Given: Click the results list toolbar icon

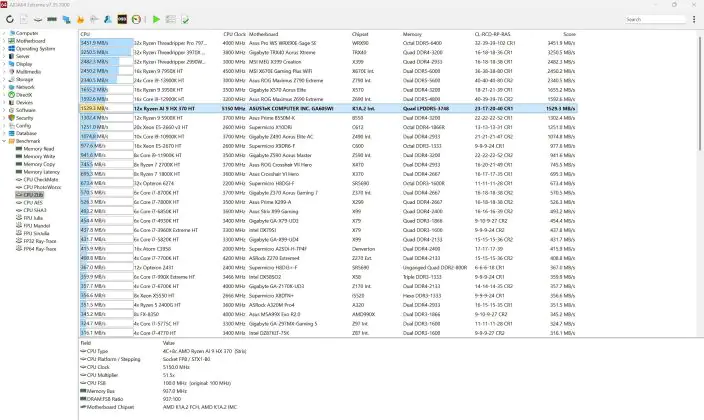Looking at the screenshot, I should [x=171, y=19].
